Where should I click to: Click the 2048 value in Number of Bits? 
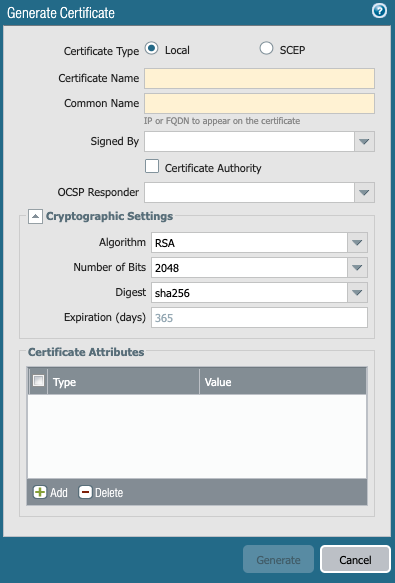click(x=167, y=268)
